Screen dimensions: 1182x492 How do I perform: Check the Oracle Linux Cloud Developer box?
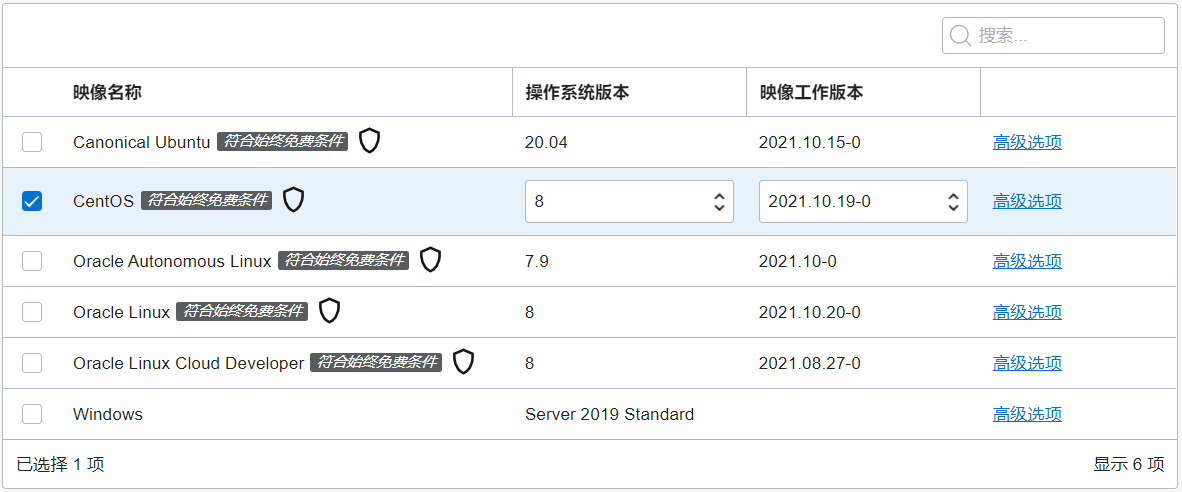[x=32, y=363]
